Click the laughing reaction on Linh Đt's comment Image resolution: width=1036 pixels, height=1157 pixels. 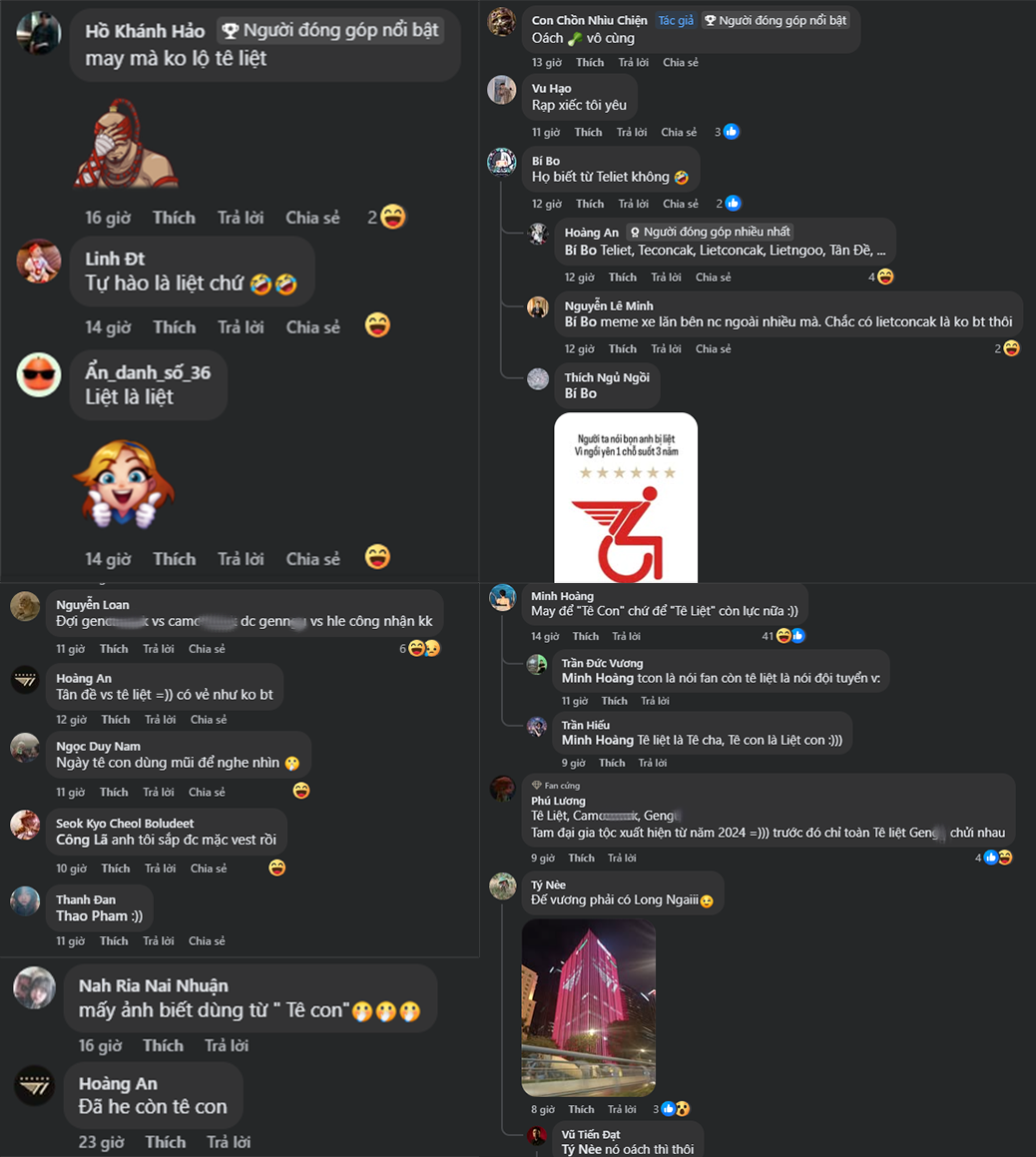click(x=377, y=325)
